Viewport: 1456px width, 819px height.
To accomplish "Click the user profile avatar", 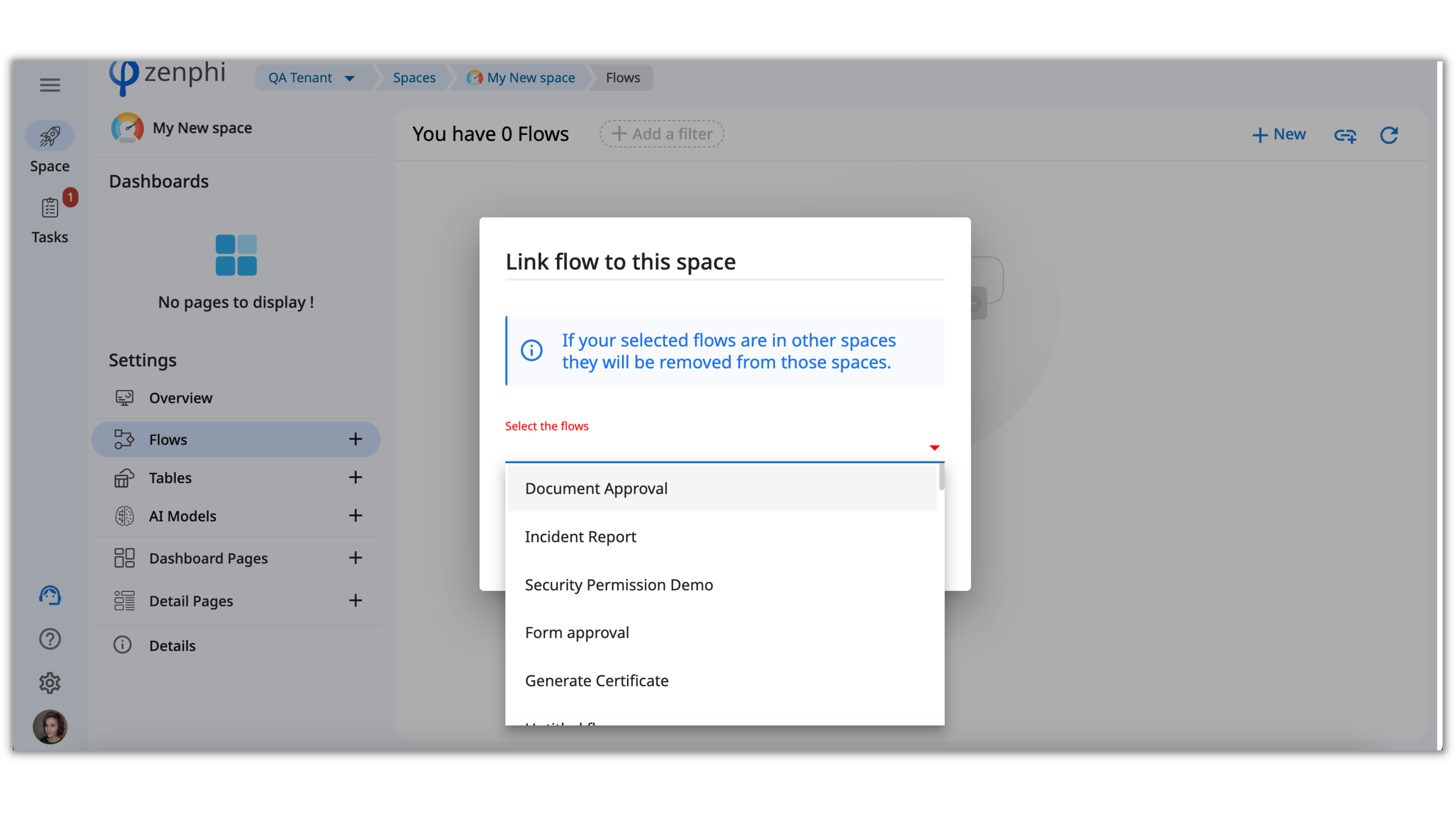I will [x=50, y=727].
